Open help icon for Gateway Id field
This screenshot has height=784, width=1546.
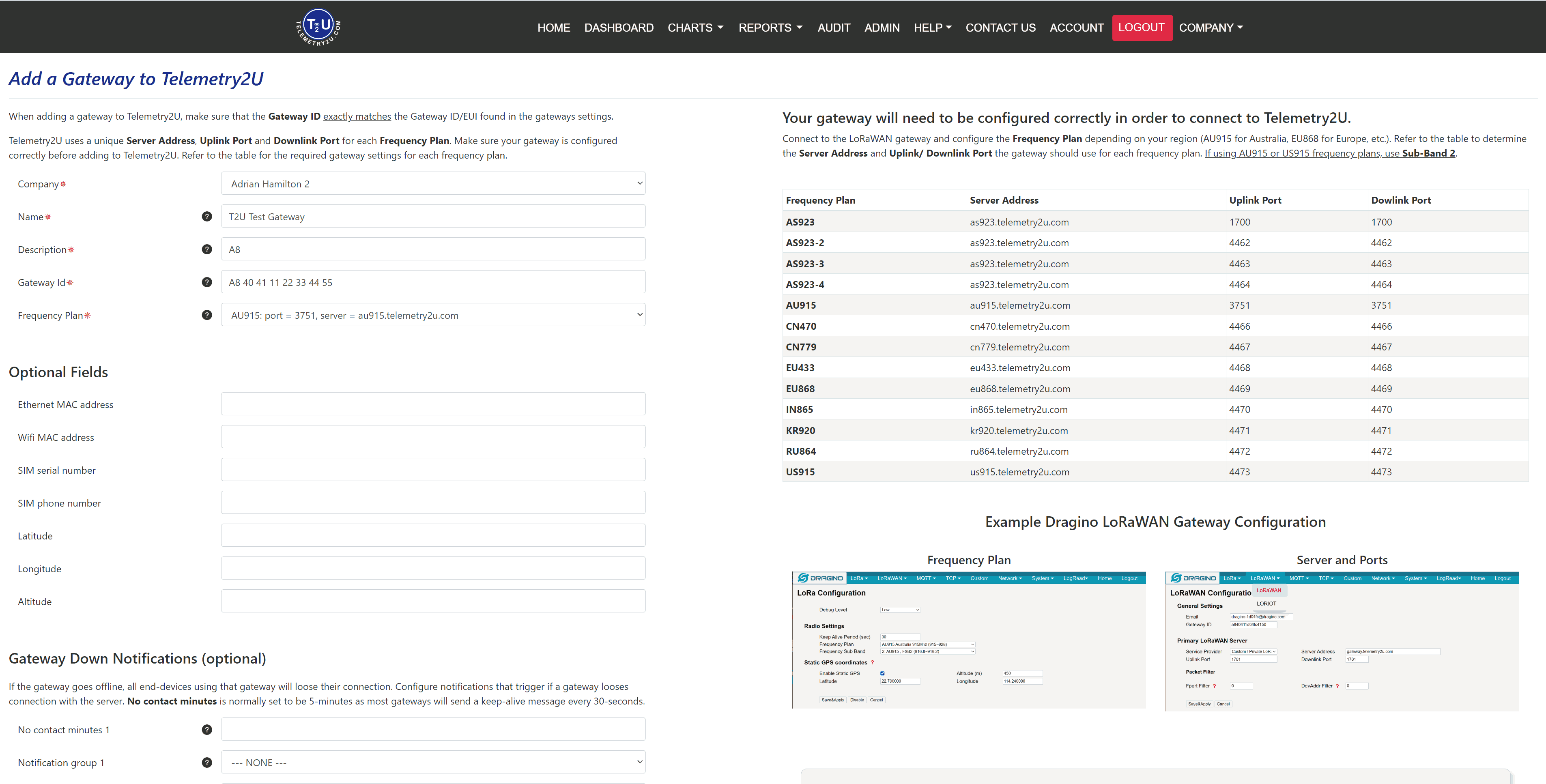(207, 282)
